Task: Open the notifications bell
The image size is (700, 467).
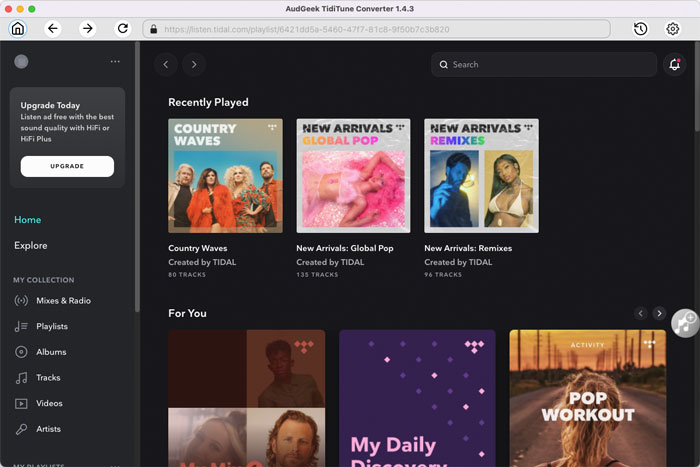Action: (675, 64)
